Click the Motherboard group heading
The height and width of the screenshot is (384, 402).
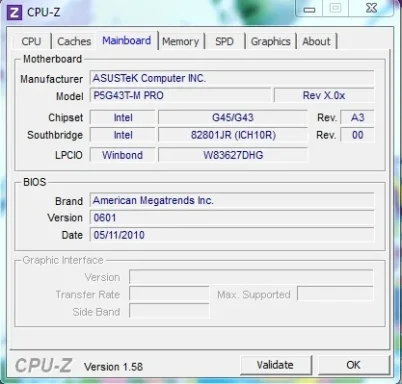click(52, 59)
